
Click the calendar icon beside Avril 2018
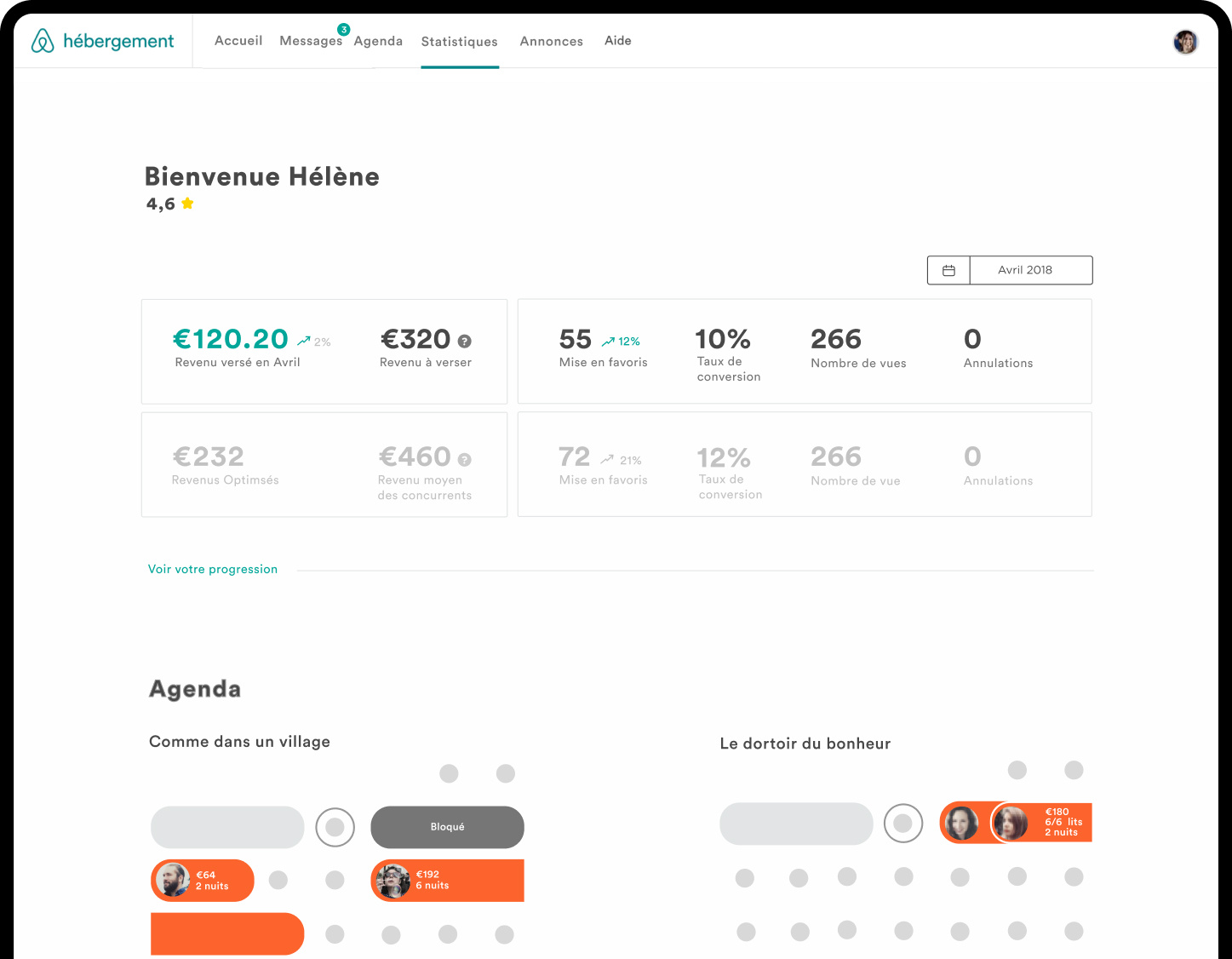pyautogui.click(x=948, y=270)
